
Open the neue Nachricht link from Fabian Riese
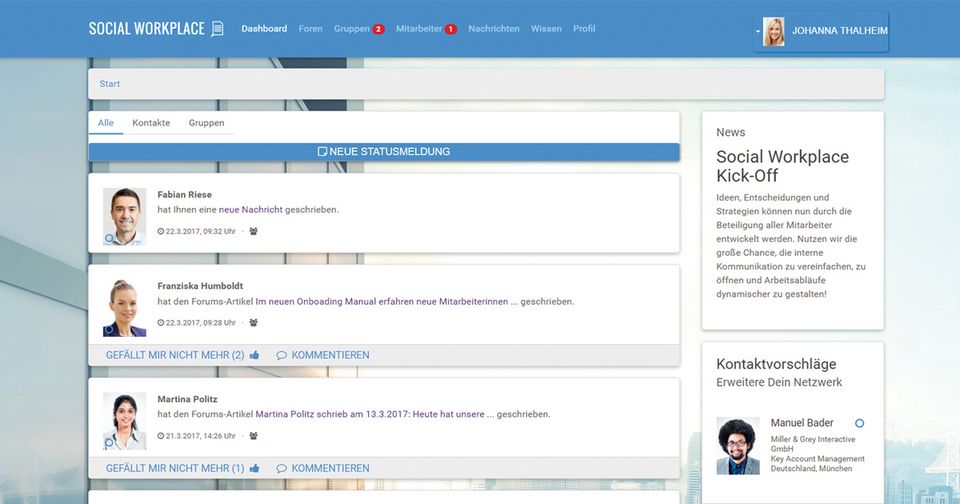tap(250, 210)
